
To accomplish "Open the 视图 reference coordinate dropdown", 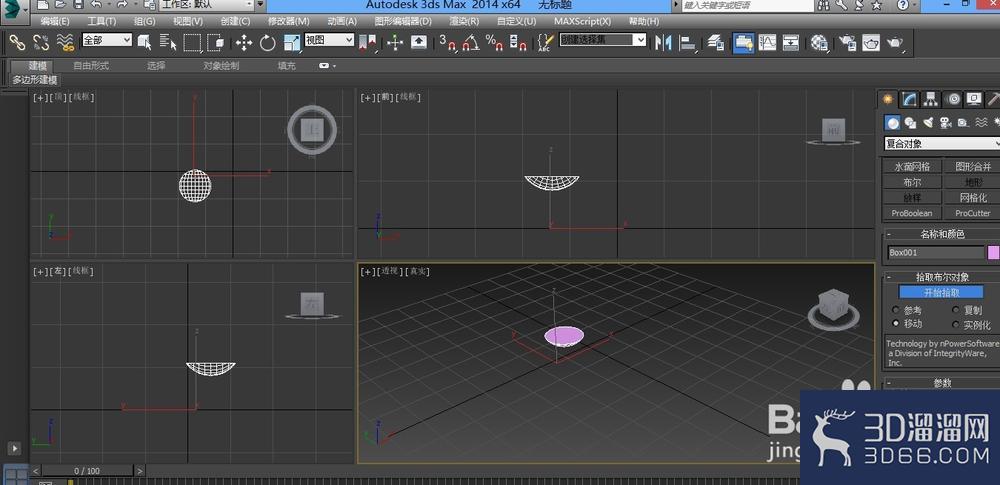I will 329,40.
